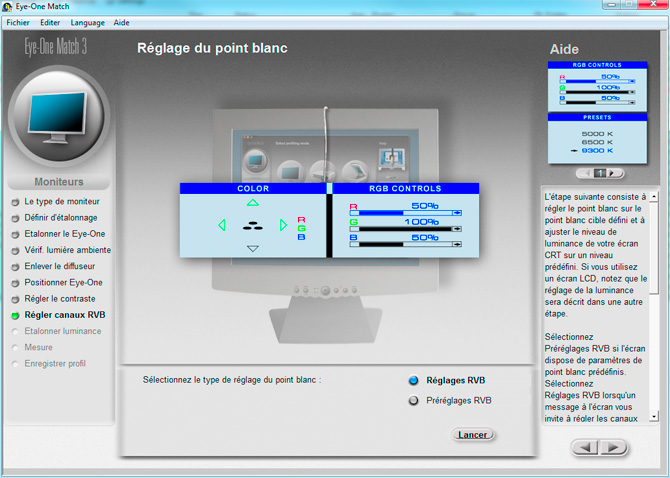Click the red R slider in RGB CONTROLS
670x478 pixels.
tap(406, 212)
